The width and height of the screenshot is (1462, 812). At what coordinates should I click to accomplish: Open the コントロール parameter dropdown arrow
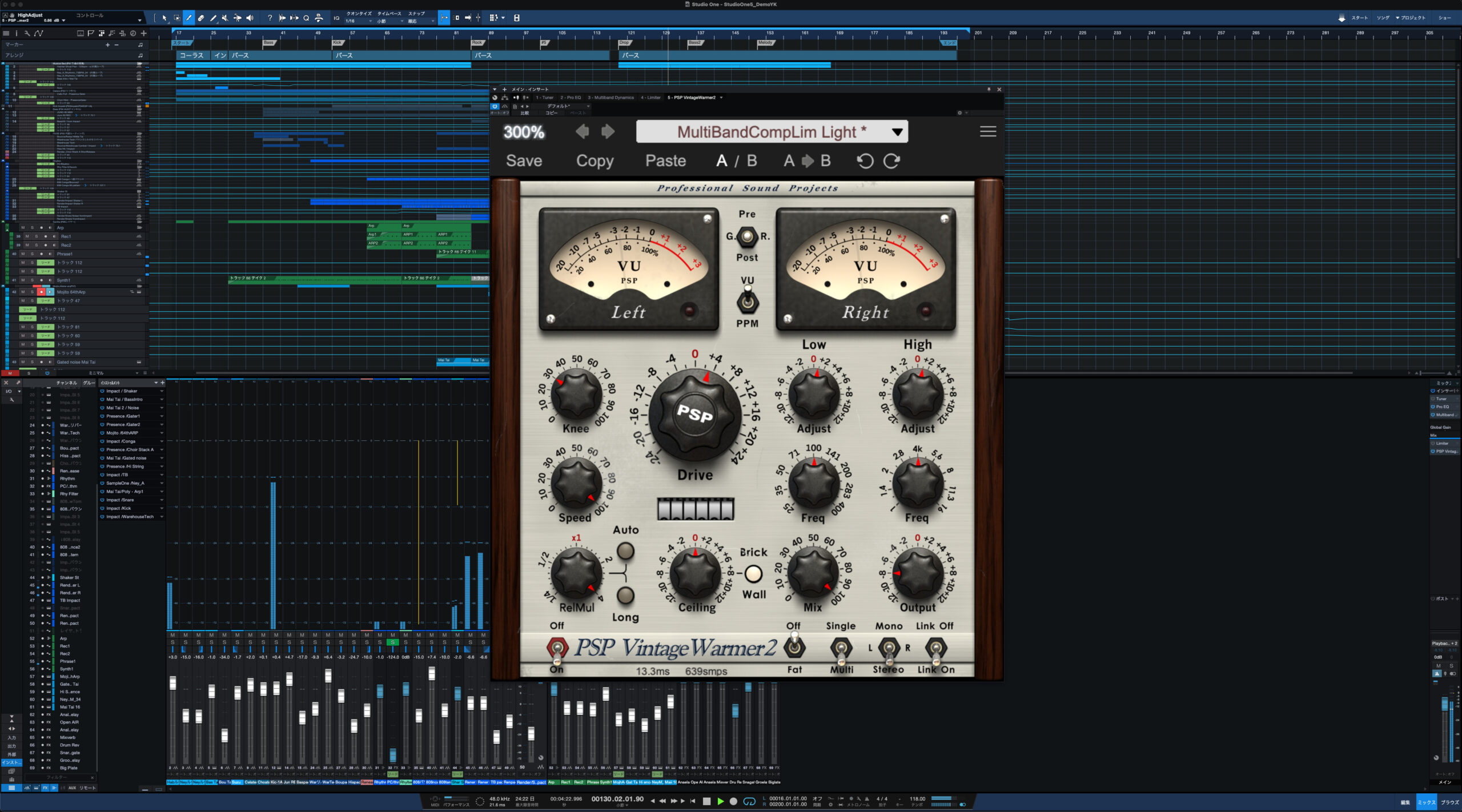pos(139,20)
